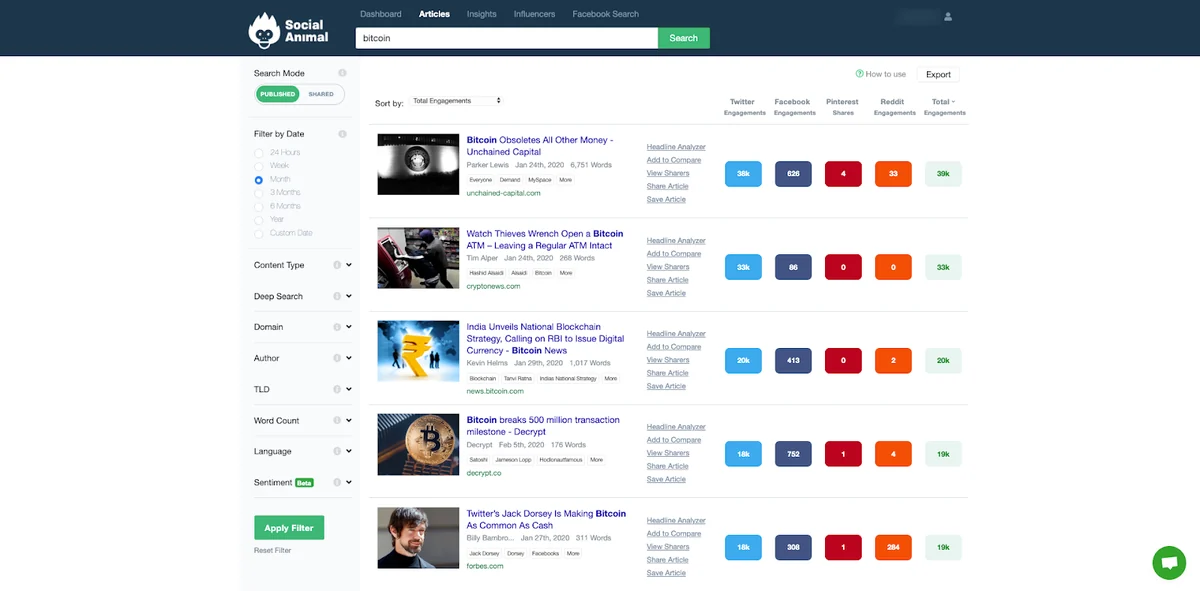This screenshot has height=591, width=1200.
Task: Switch search mode to SHARED
Action: (x=321, y=94)
